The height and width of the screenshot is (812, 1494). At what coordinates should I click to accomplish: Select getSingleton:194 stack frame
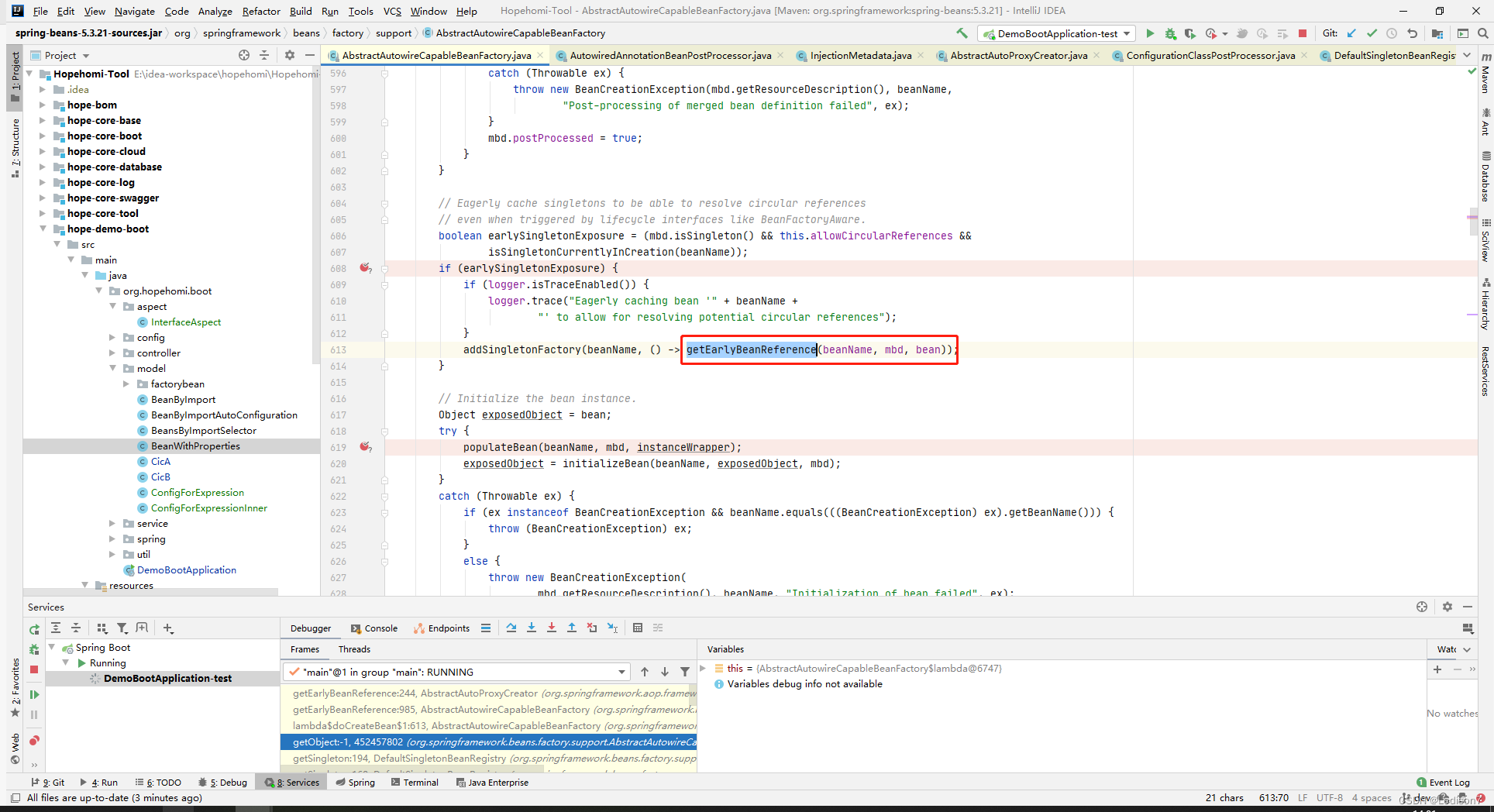point(488,759)
